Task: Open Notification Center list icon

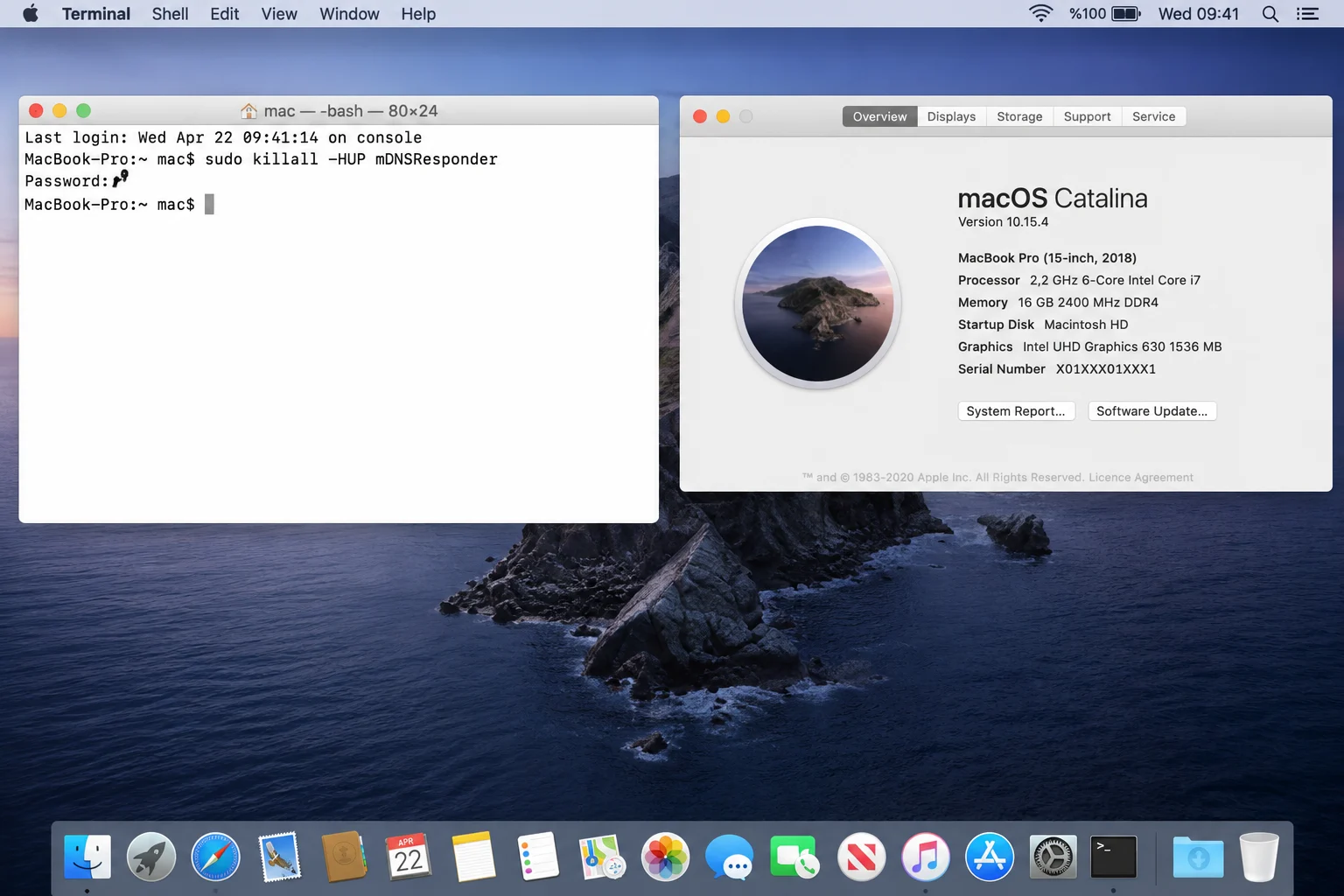Action: (x=1307, y=13)
